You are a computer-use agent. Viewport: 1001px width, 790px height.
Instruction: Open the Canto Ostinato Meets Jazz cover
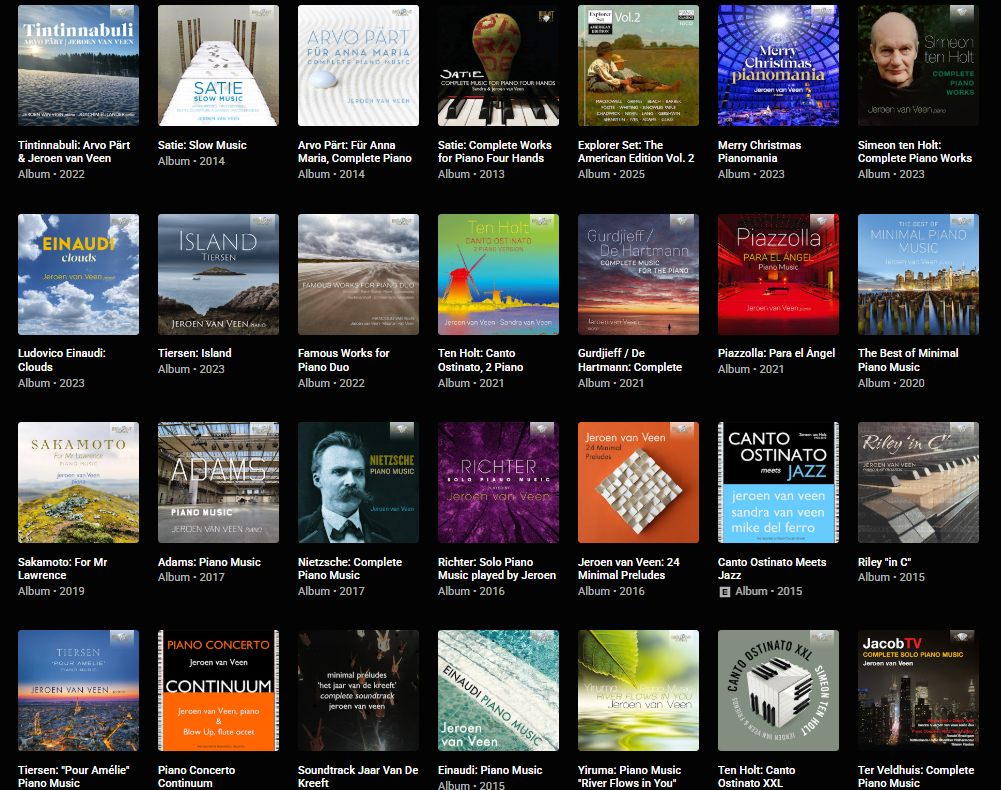tap(778, 482)
